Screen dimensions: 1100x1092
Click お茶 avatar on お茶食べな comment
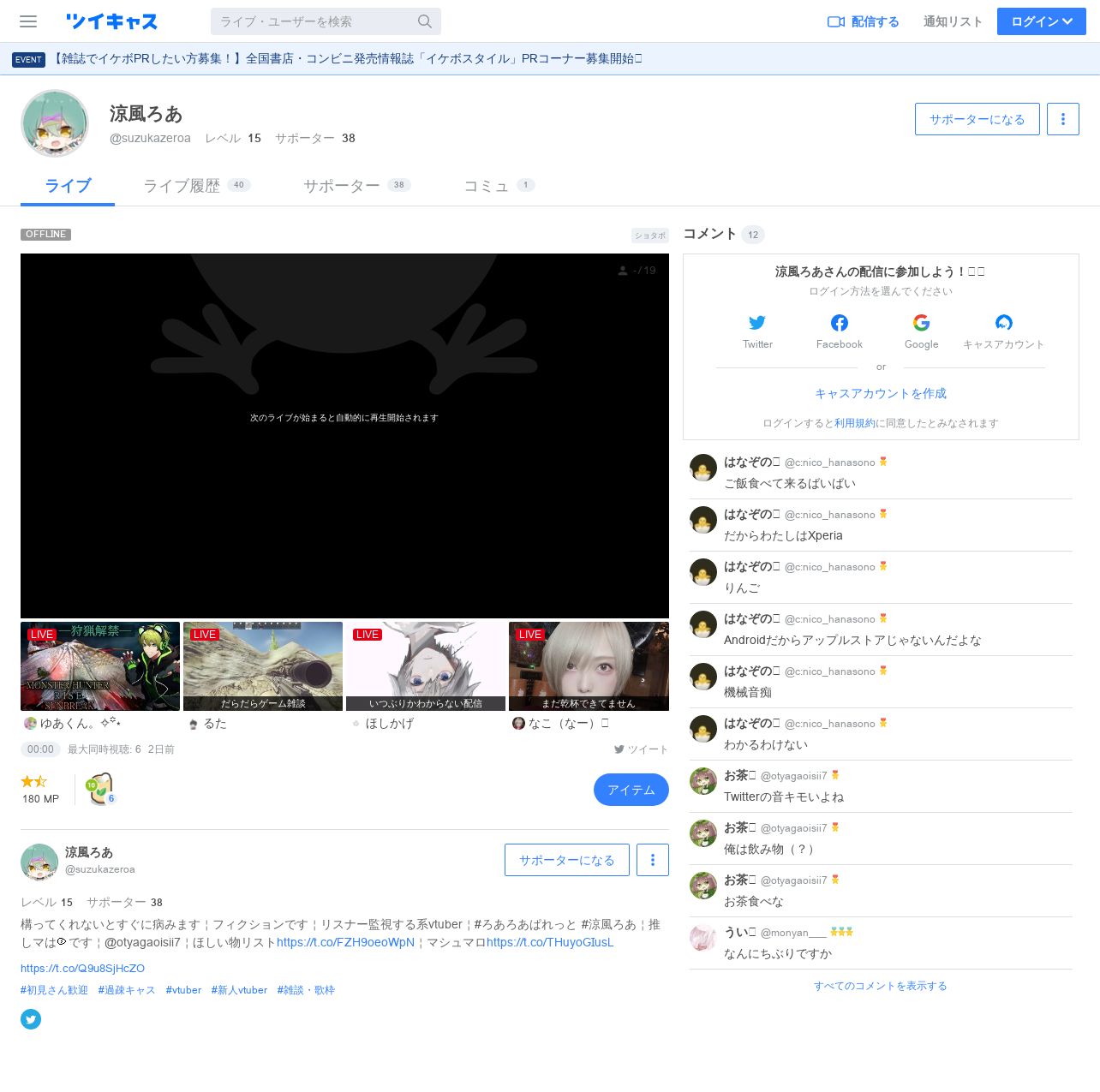coord(703,886)
